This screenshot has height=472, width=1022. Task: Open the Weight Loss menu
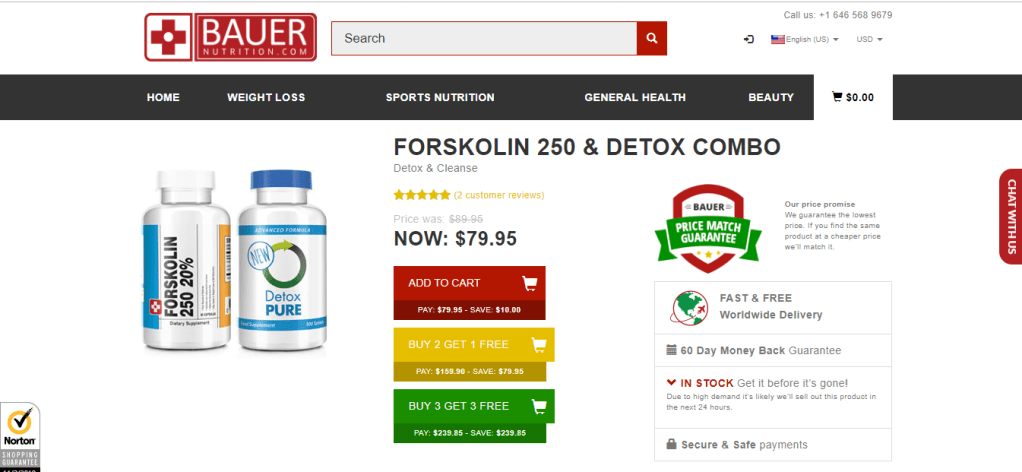(266, 97)
